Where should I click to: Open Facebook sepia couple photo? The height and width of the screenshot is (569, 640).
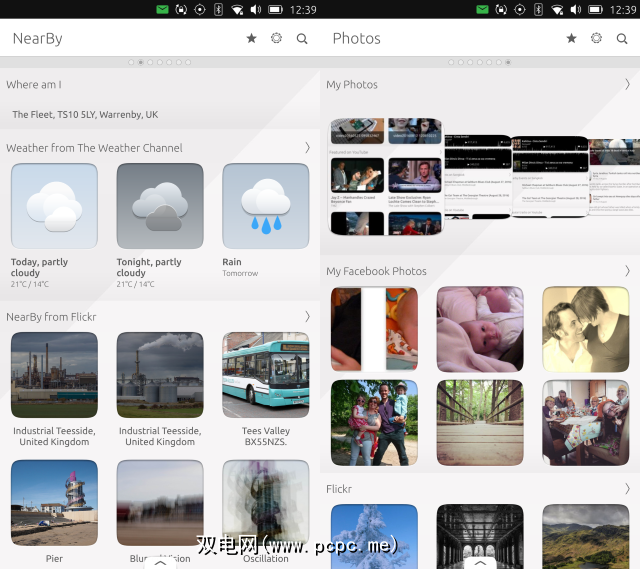(x=586, y=329)
